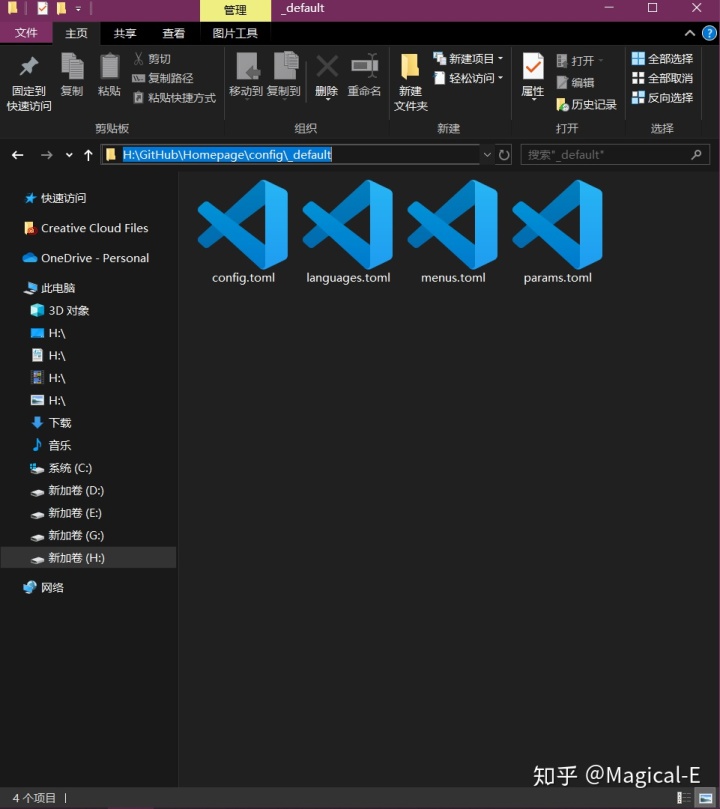Open file 属性 properties

(533, 76)
